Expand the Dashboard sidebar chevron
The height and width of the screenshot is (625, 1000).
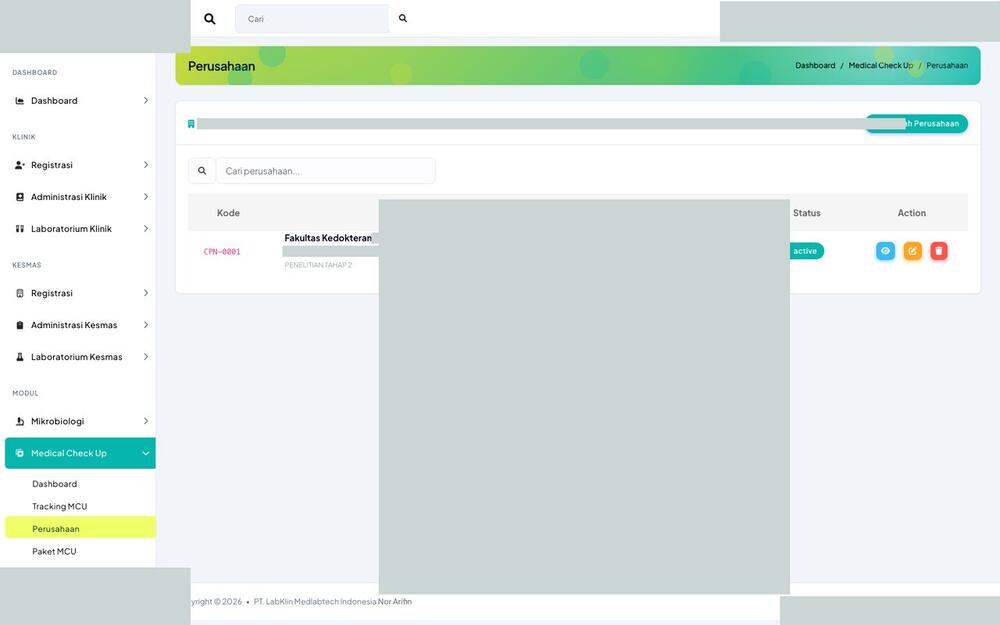click(145, 101)
